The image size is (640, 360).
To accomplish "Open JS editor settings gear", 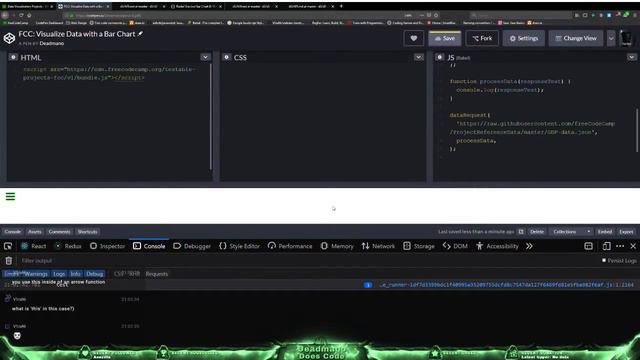I will coord(440,57).
